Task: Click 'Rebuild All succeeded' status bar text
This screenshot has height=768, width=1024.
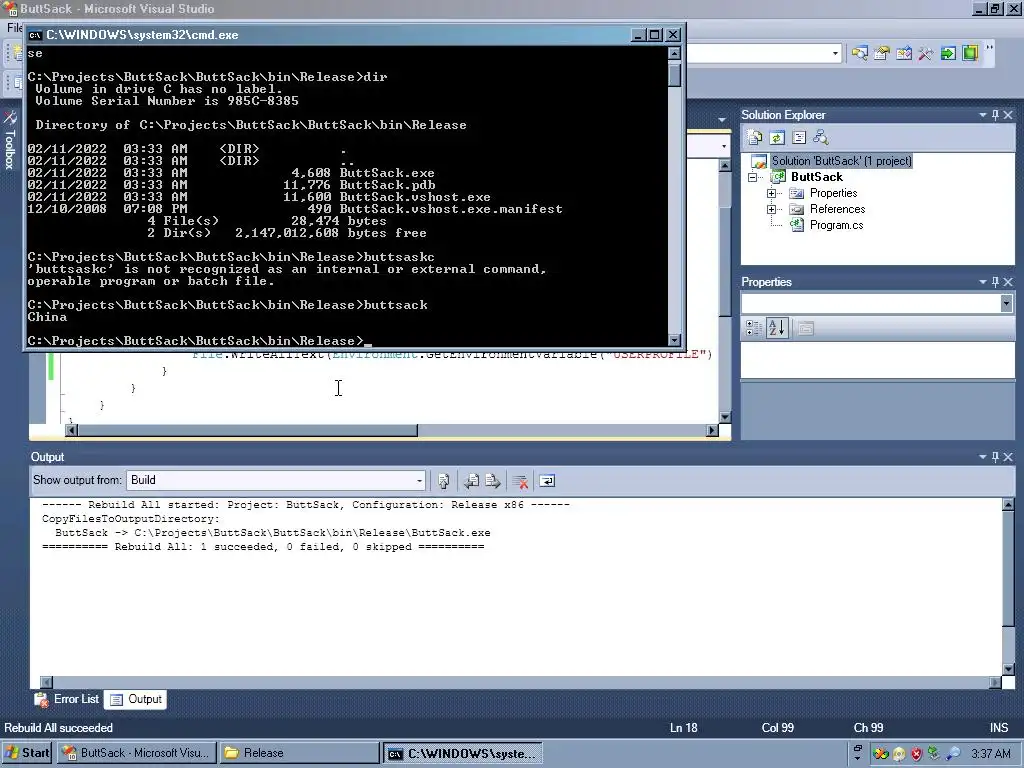Action: pos(58,728)
